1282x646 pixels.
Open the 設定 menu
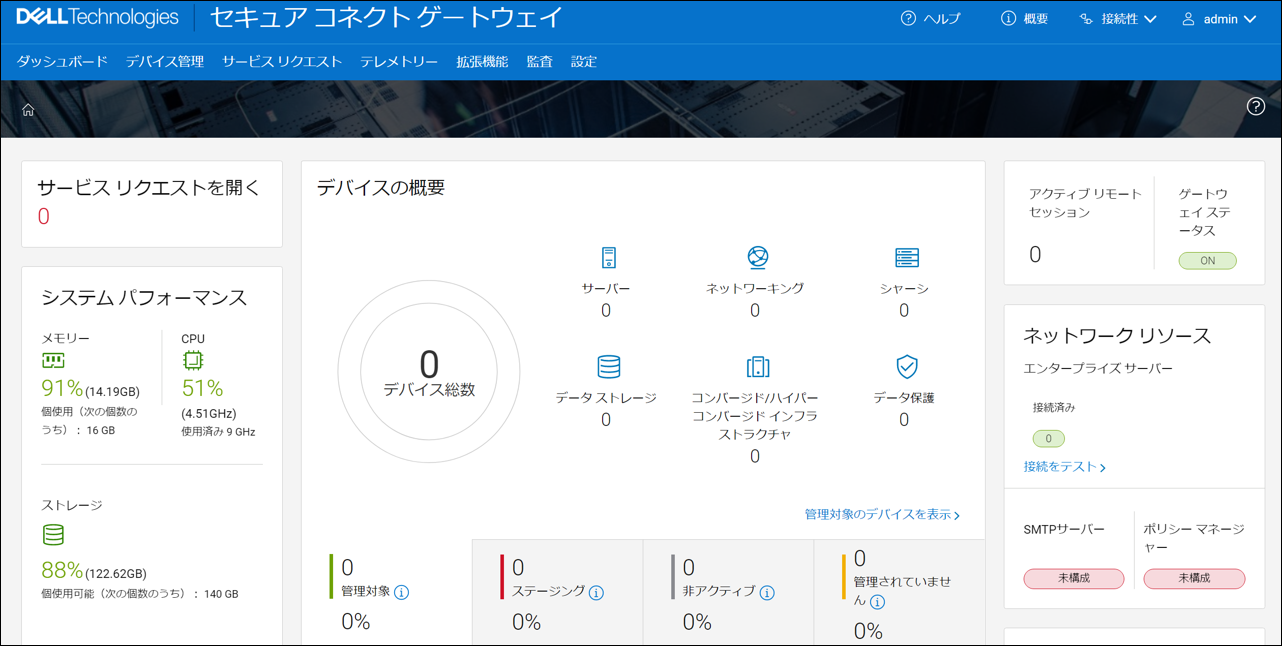coord(584,62)
